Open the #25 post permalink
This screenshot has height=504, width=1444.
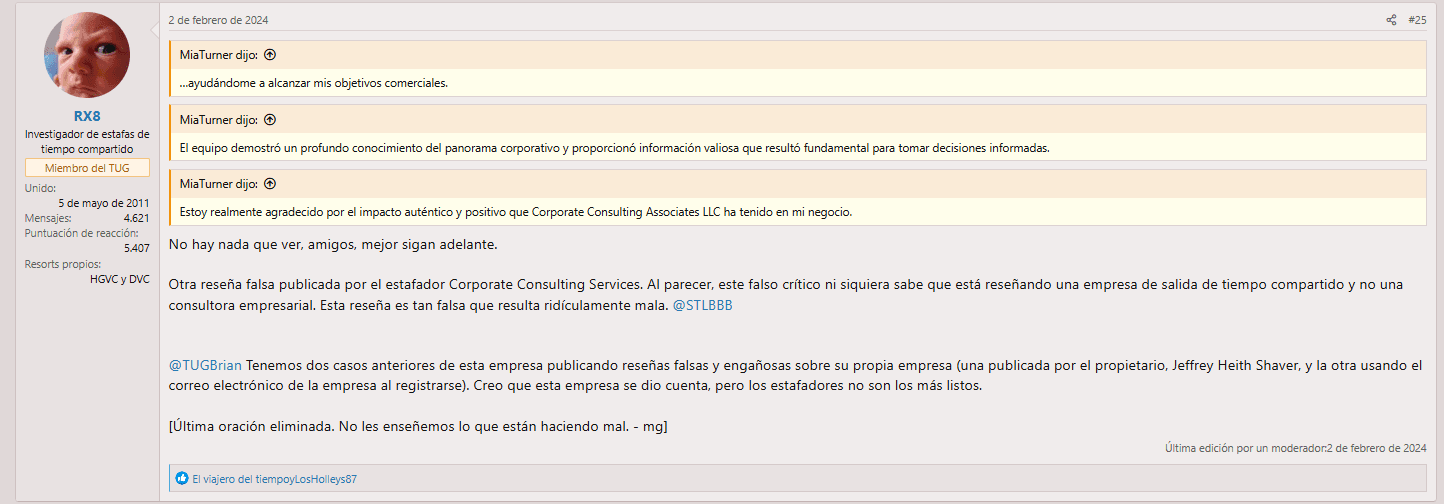[1417, 20]
